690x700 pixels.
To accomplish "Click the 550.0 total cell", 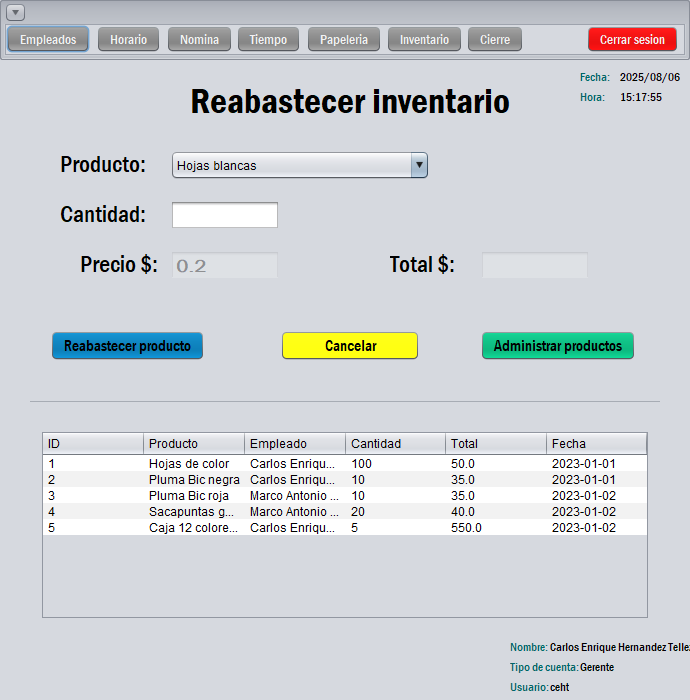I will (x=496, y=528).
